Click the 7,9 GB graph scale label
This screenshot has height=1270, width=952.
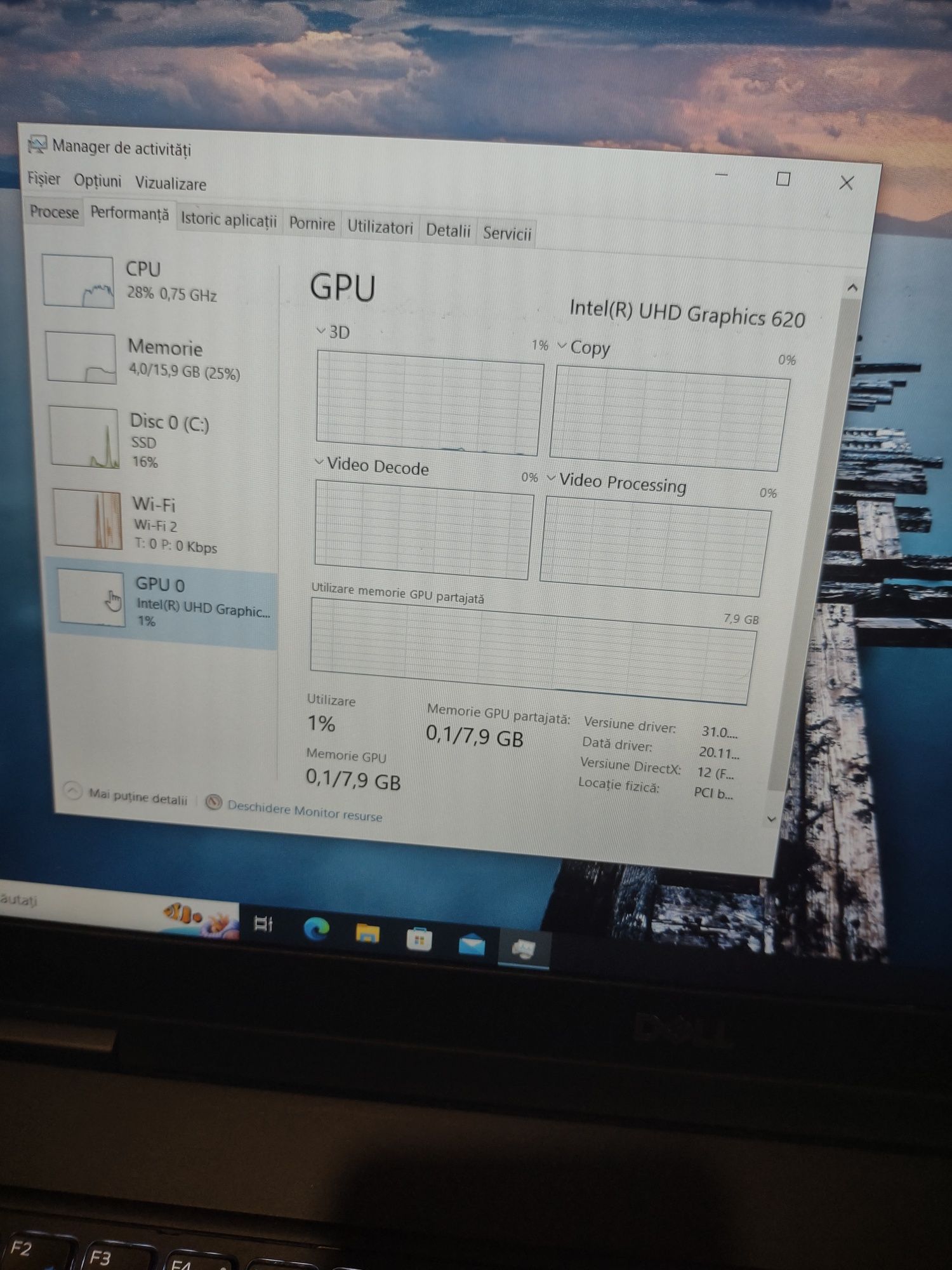[x=741, y=619]
